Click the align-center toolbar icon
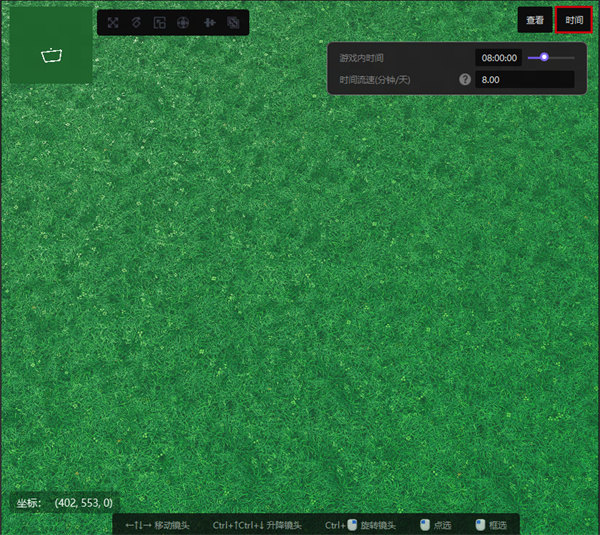The height and width of the screenshot is (535, 600). click(x=209, y=22)
